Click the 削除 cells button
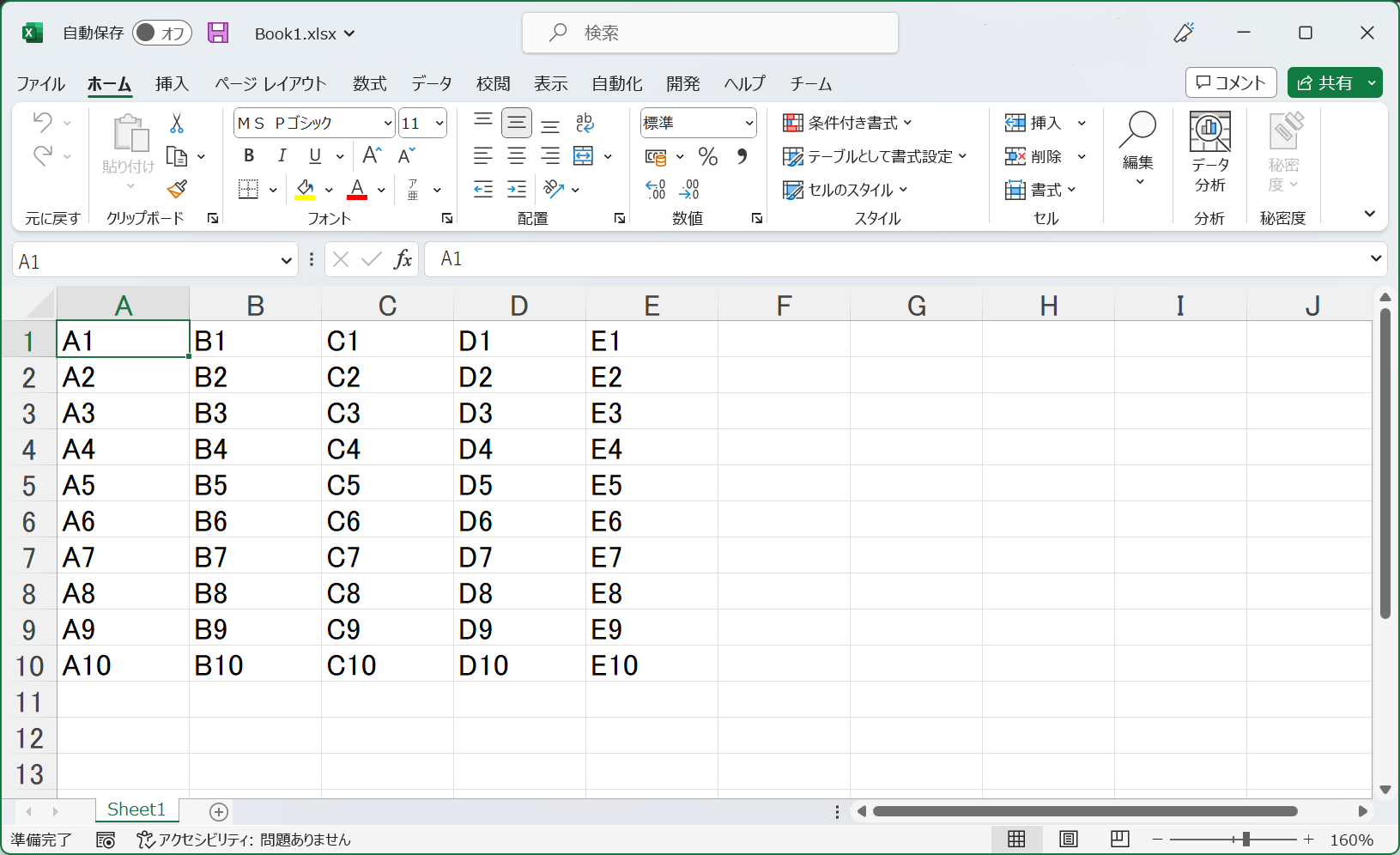The height and width of the screenshot is (855, 1400). point(1033,156)
